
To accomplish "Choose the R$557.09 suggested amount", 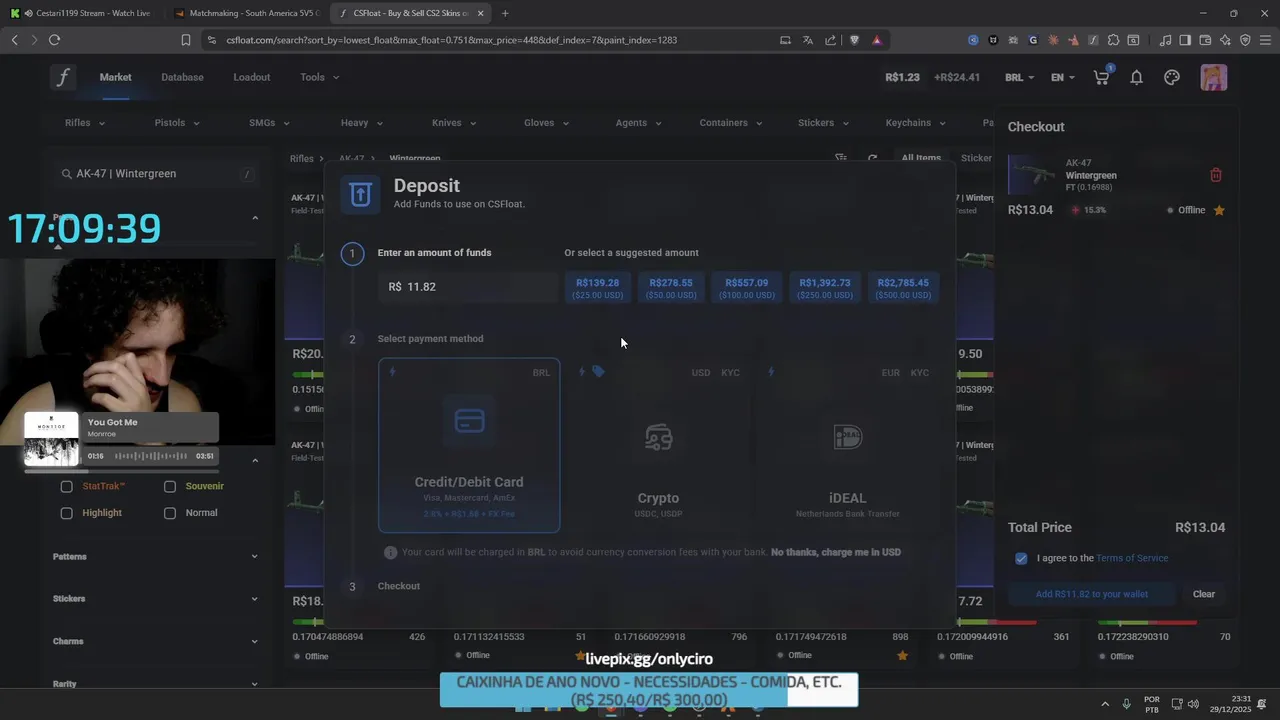I will pyautogui.click(x=747, y=288).
